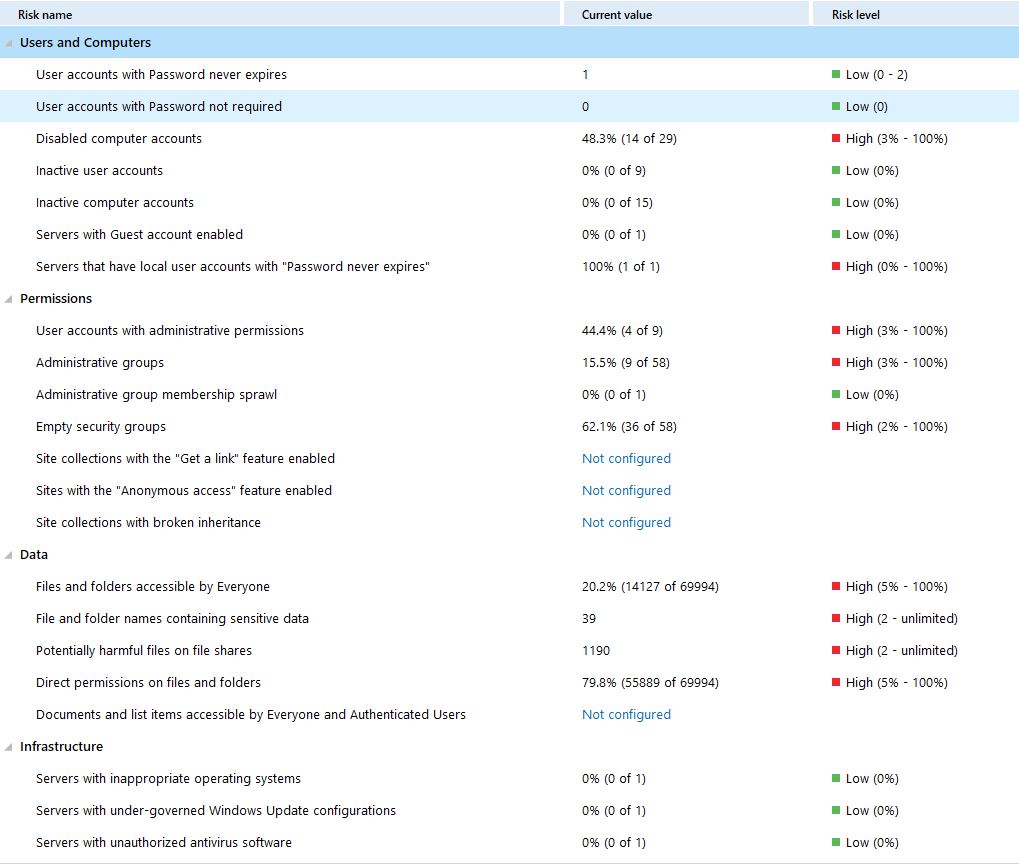
Task: Click the 79.8% (55889 of 69994) value
Action: pyautogui.click(x=650, y=683)
